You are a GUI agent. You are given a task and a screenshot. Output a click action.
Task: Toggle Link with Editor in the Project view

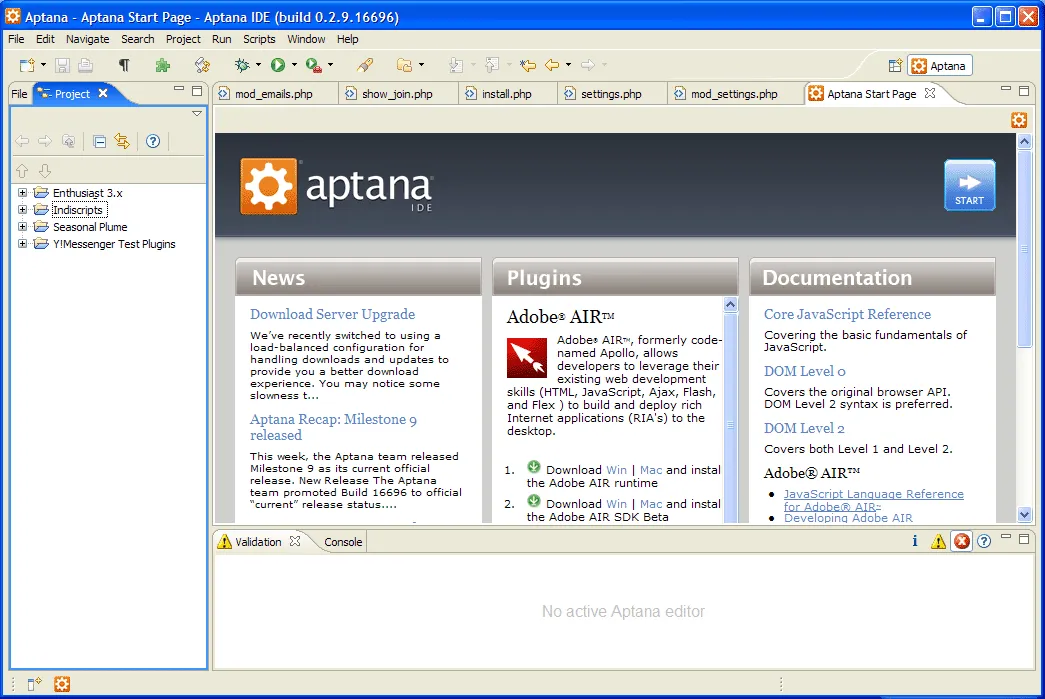click(x=121, y=142)
